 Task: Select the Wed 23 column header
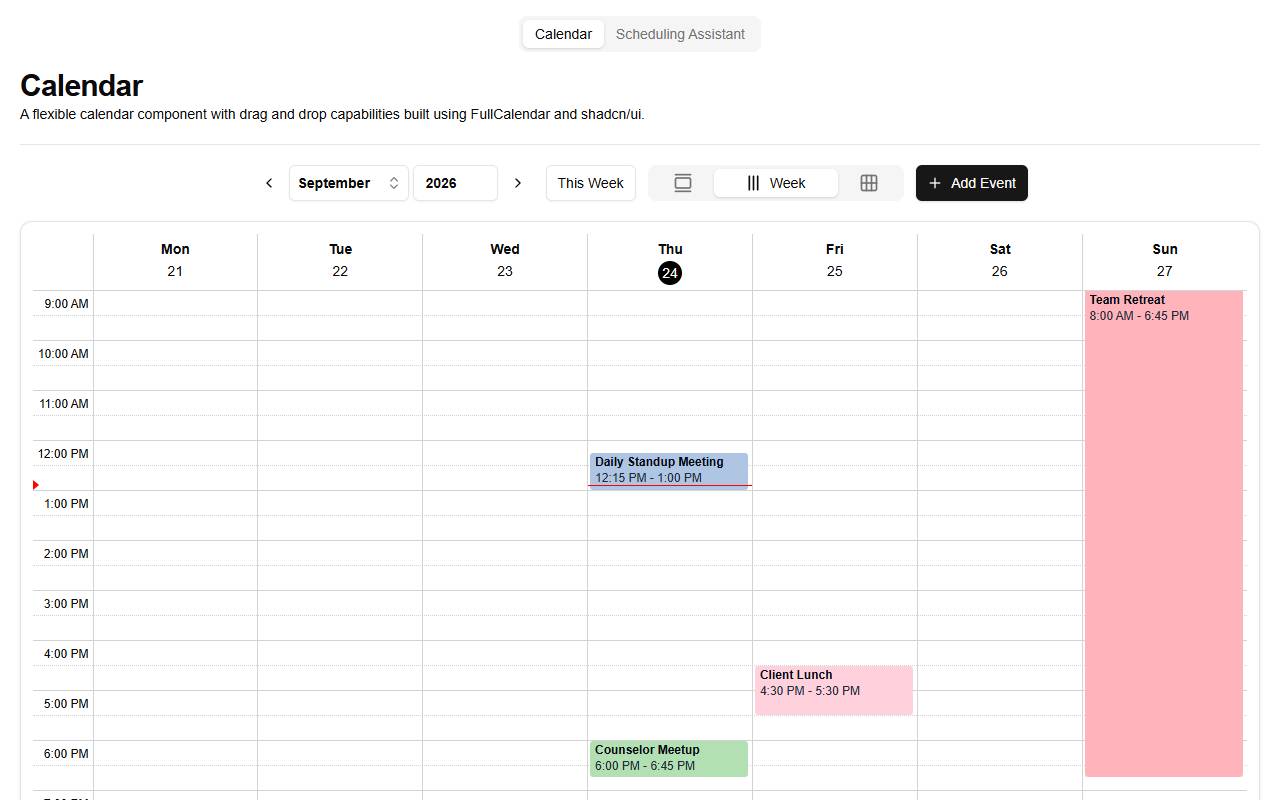pos(505,261)
